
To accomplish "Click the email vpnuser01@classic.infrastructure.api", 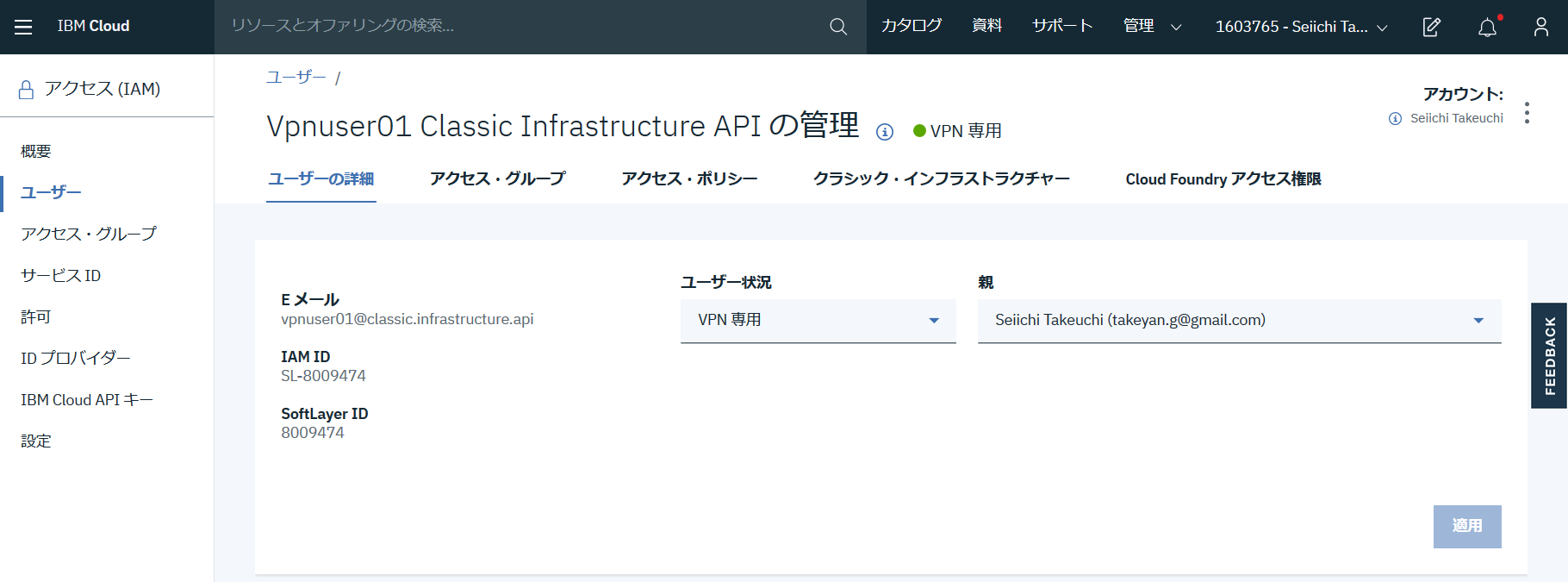I will (x=408, y=320).
